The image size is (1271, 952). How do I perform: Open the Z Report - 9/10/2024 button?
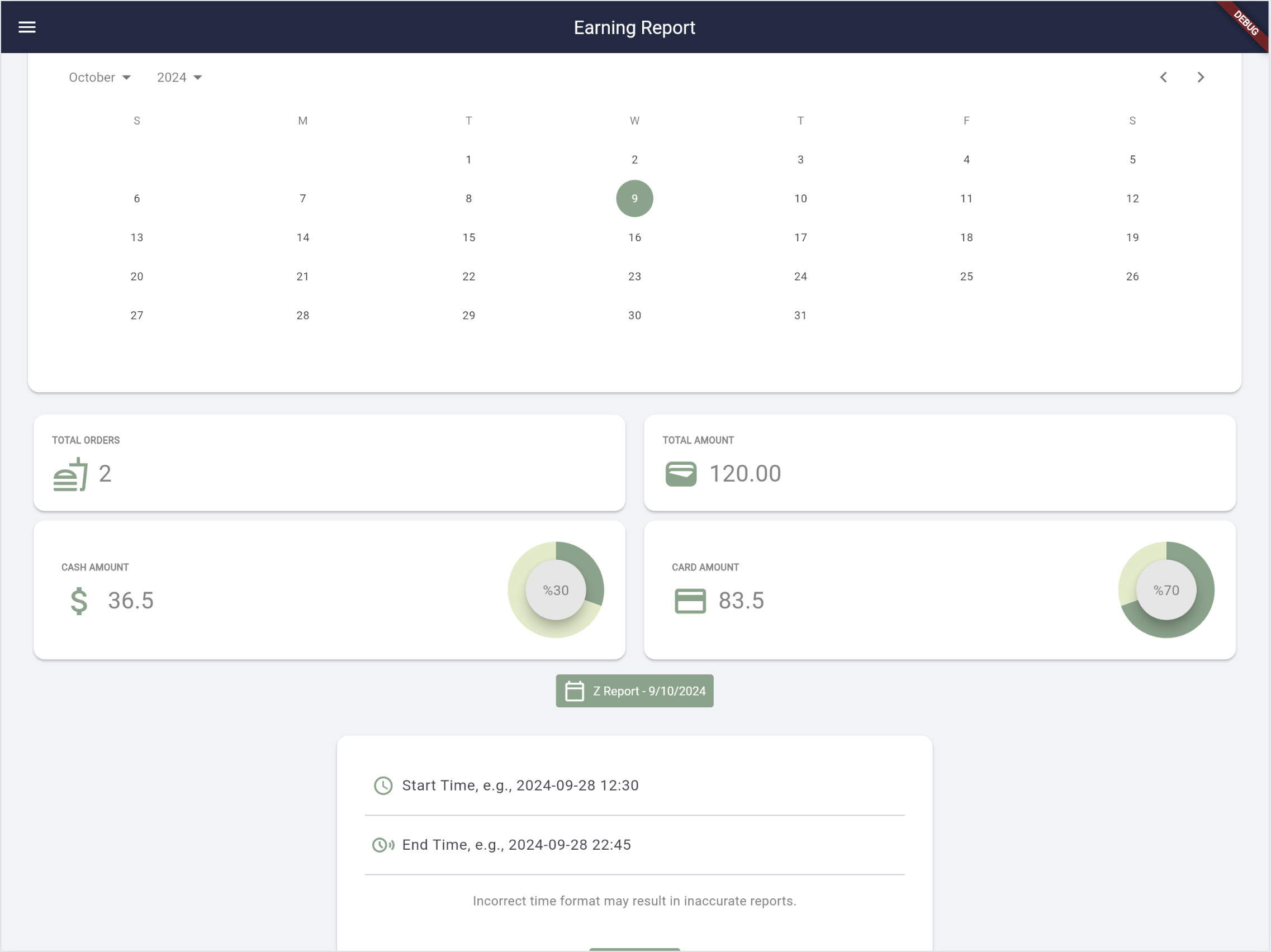pos(634,691)
